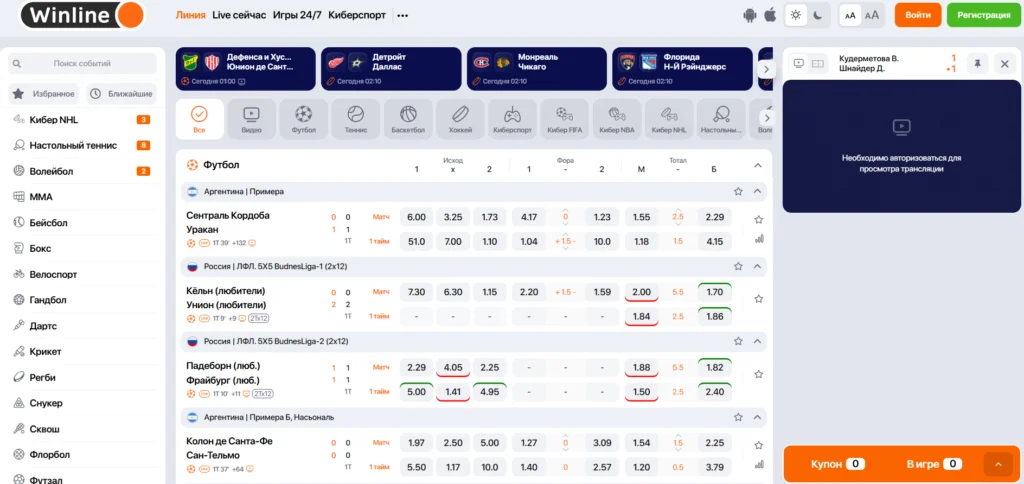Click the Войти login button
The width and height of the screenshot is (1024, 484).
918,15
